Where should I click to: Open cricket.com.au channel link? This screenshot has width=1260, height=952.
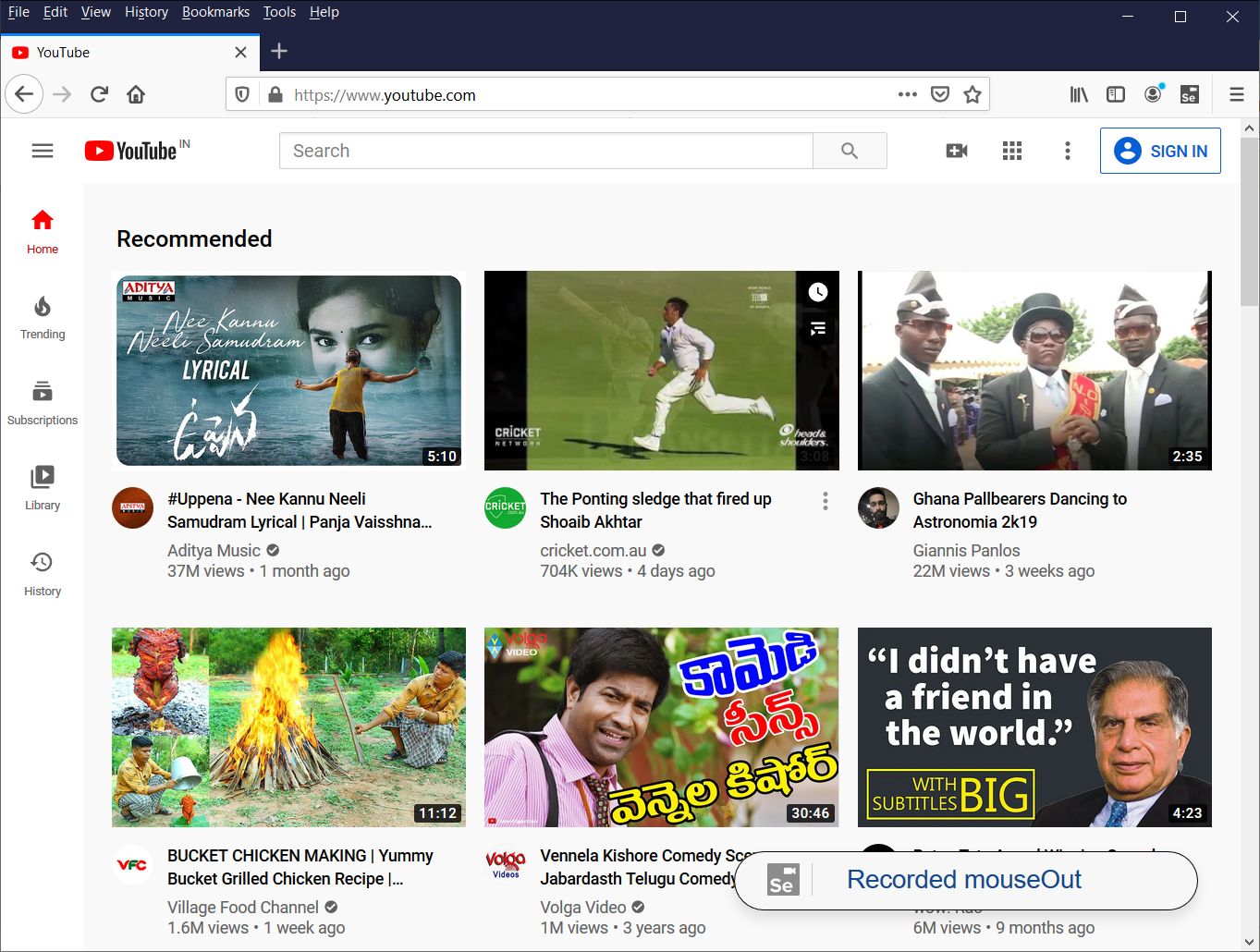pyautogui.click(x=593, y=551)
